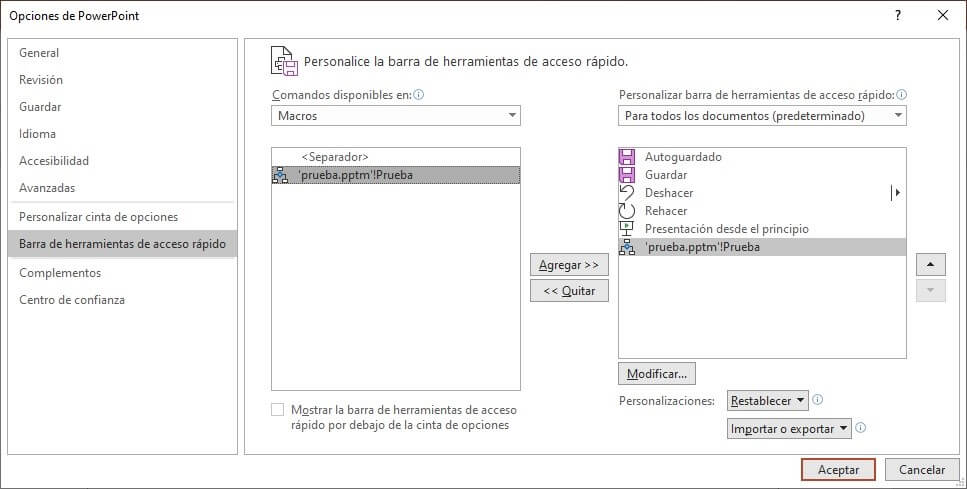Select Guardar in the toolbar list
Image resolution: width=967 pixels, height=489 pixels.
click(x=762, y=175)
